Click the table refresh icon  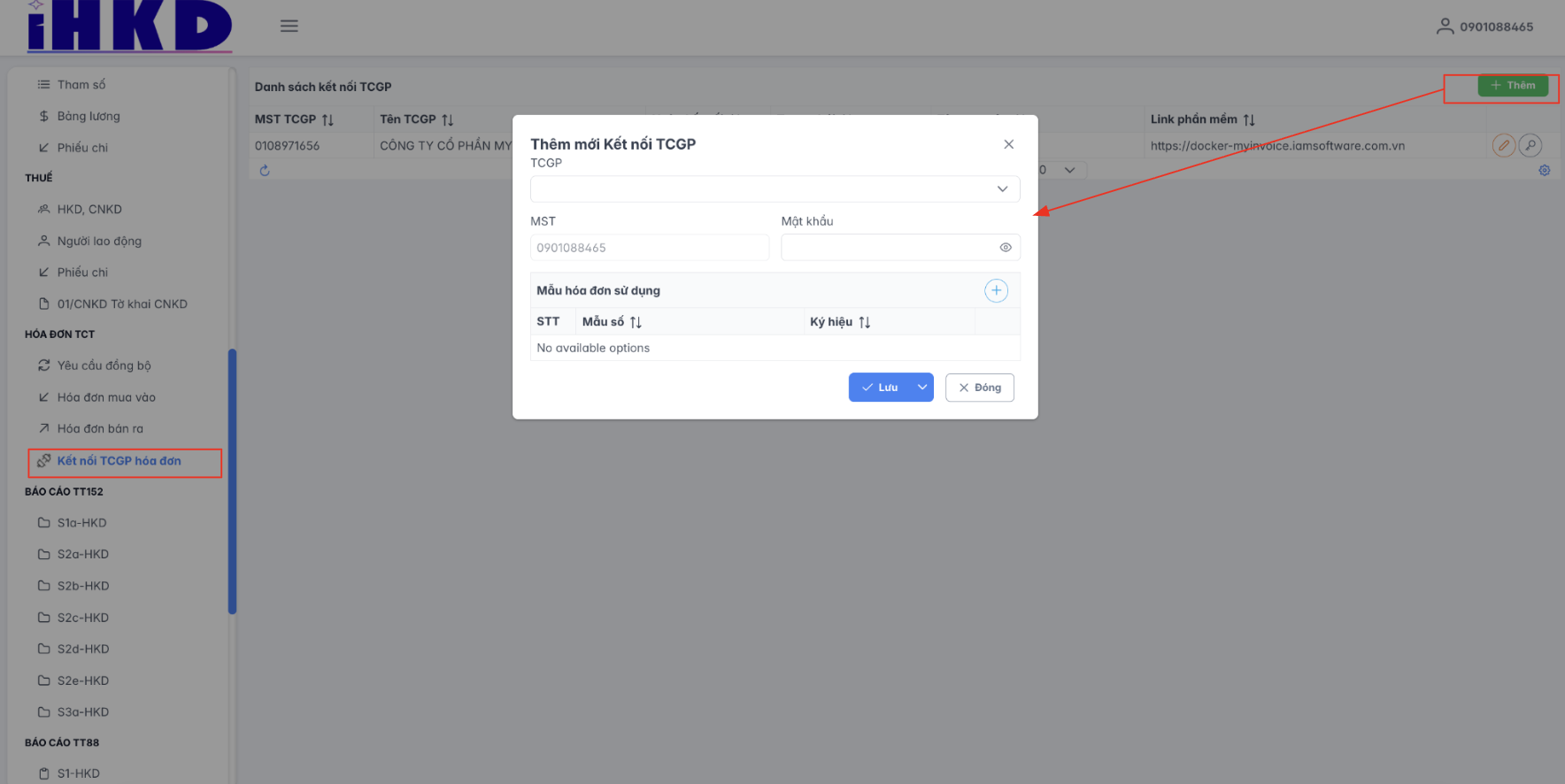[265, 171]
